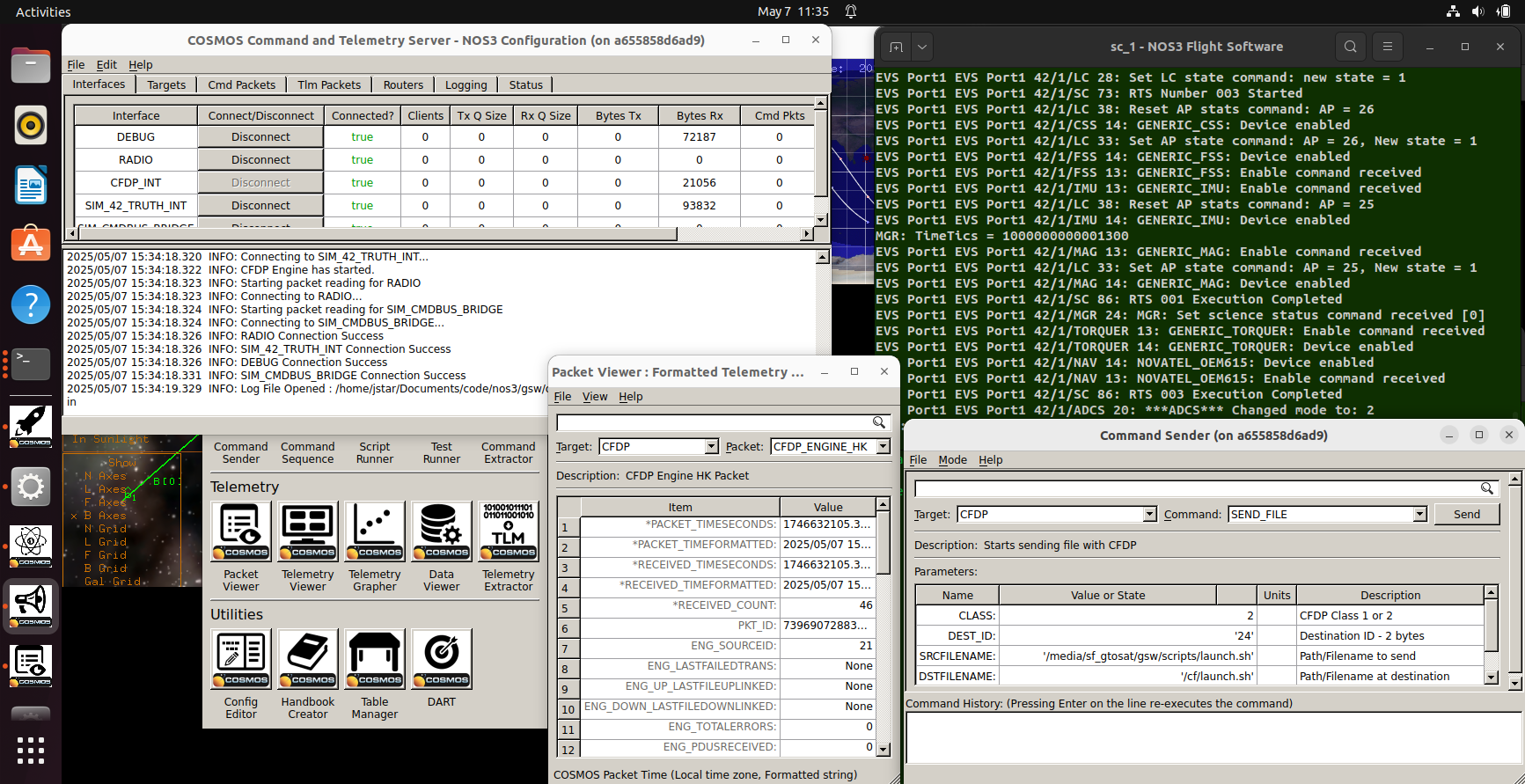Open LibreOffice Writer from the dock
Viewport: 1525px width, 784px height.
pos(31,186)
